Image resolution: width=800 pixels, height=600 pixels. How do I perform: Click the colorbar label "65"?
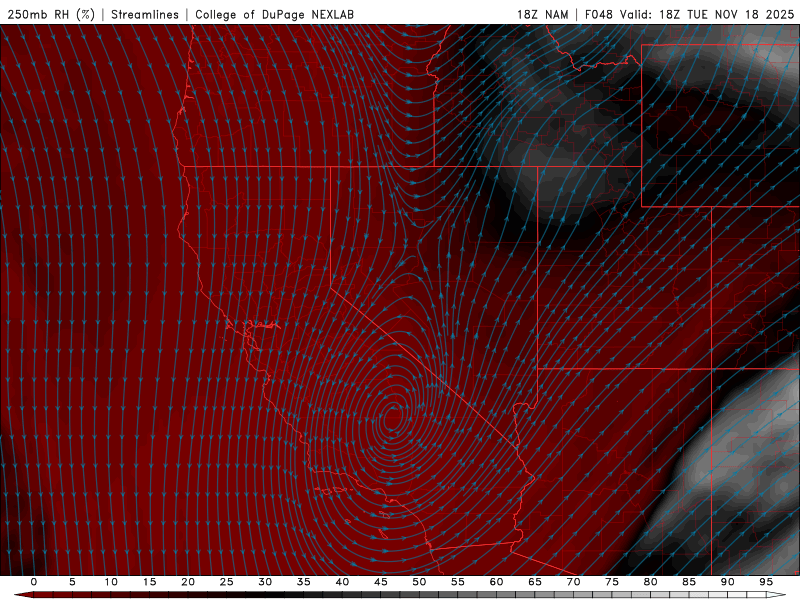535,582
